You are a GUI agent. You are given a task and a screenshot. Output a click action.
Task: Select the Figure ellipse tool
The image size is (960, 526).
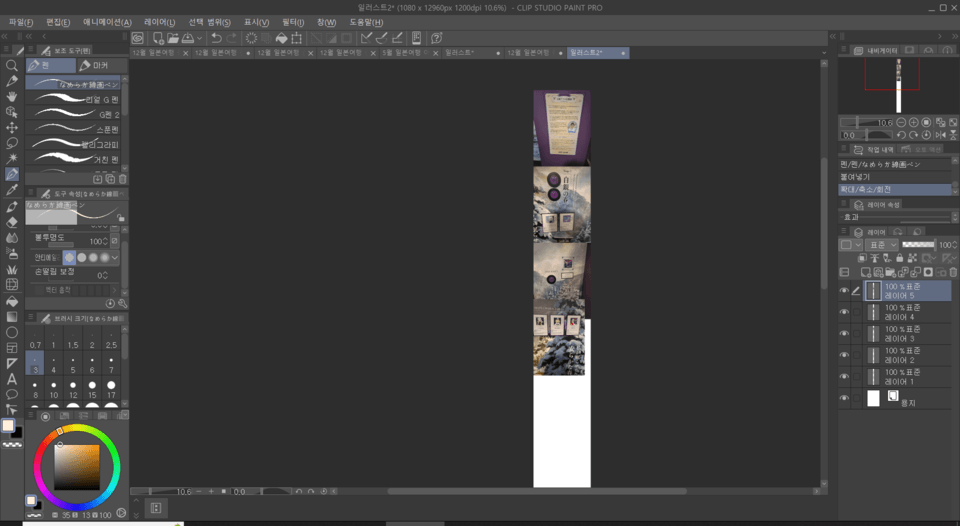(x=11, y=332)
